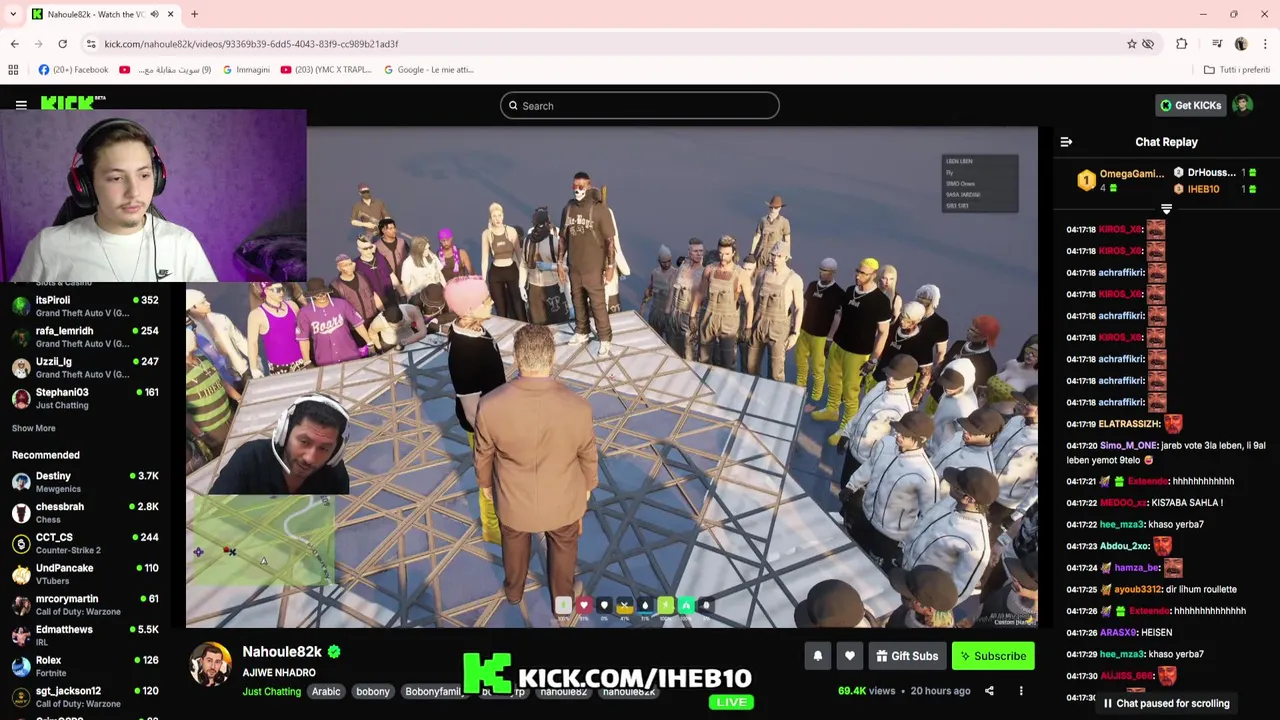
Task: Open the apps grid in bookmarks bar
Action: pos(13,70)
